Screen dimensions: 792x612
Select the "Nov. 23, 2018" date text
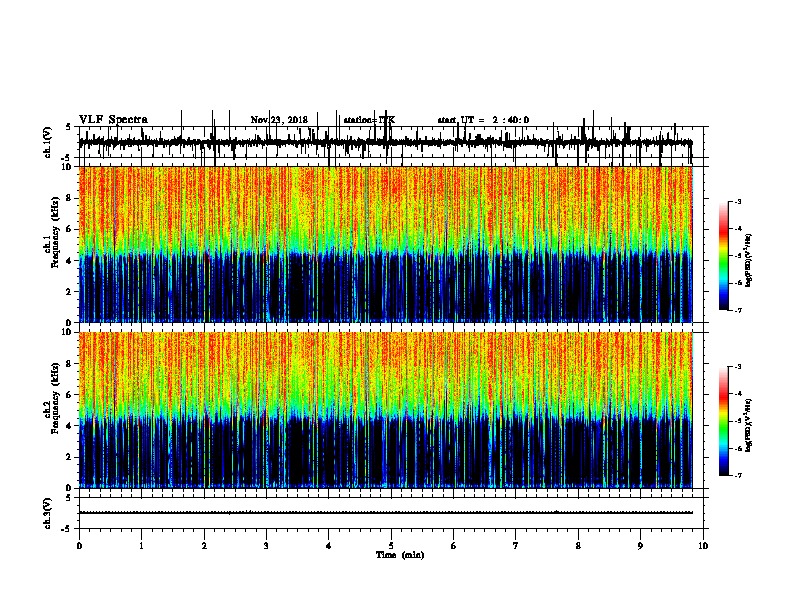click(x=279, y=120)
